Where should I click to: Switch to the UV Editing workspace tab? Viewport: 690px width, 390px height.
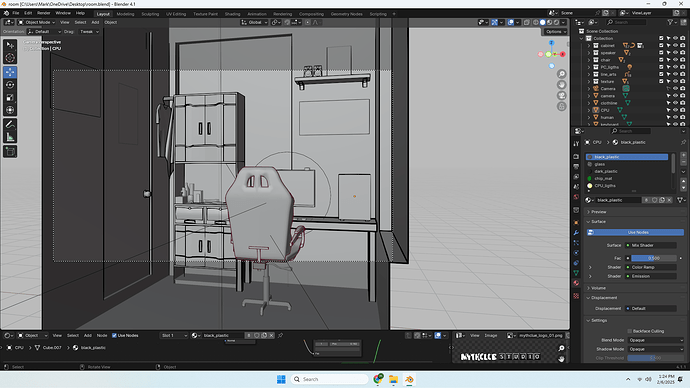(176, 14)
